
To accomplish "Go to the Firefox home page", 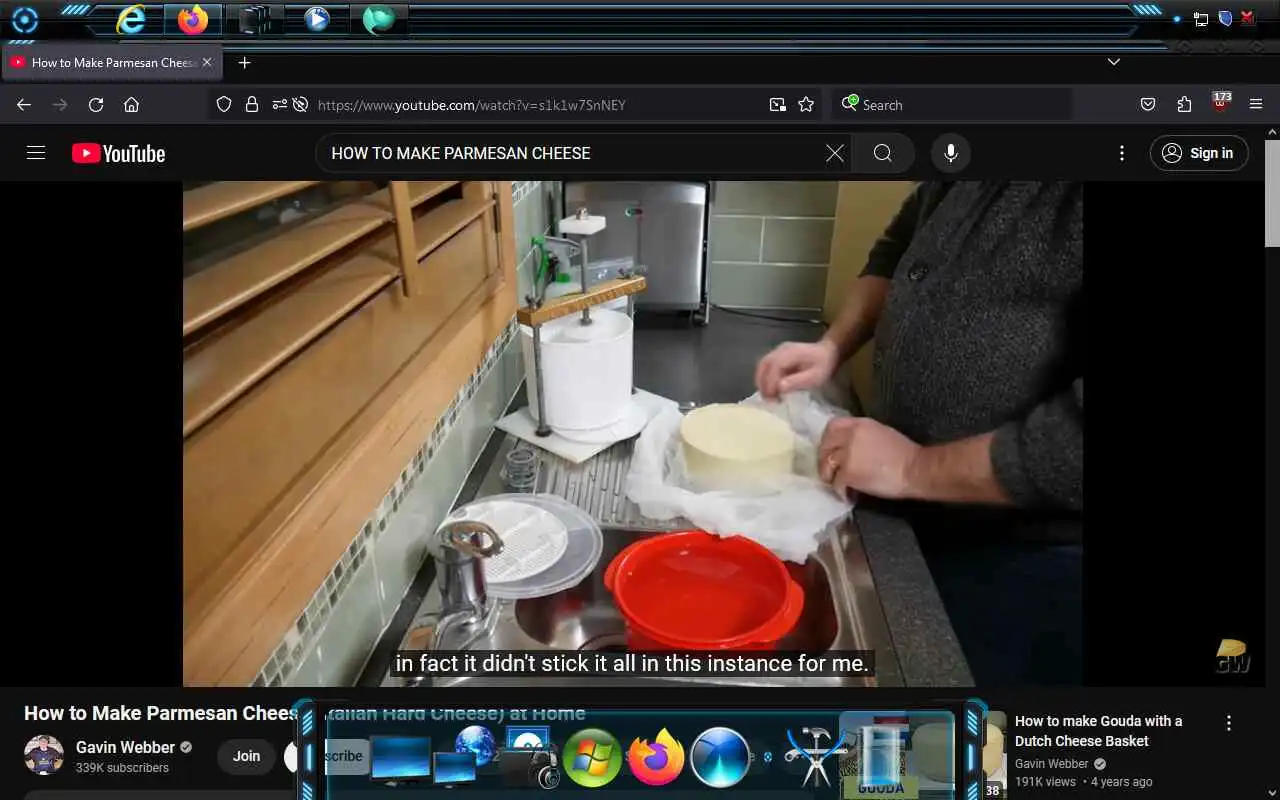I will 131,104.
